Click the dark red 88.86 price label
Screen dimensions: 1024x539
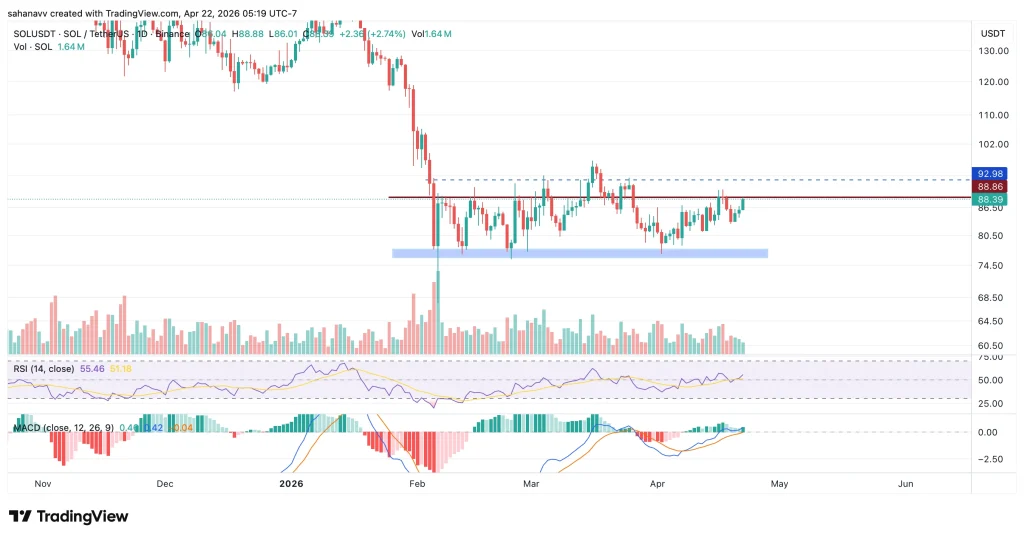[x=991, y=186]
